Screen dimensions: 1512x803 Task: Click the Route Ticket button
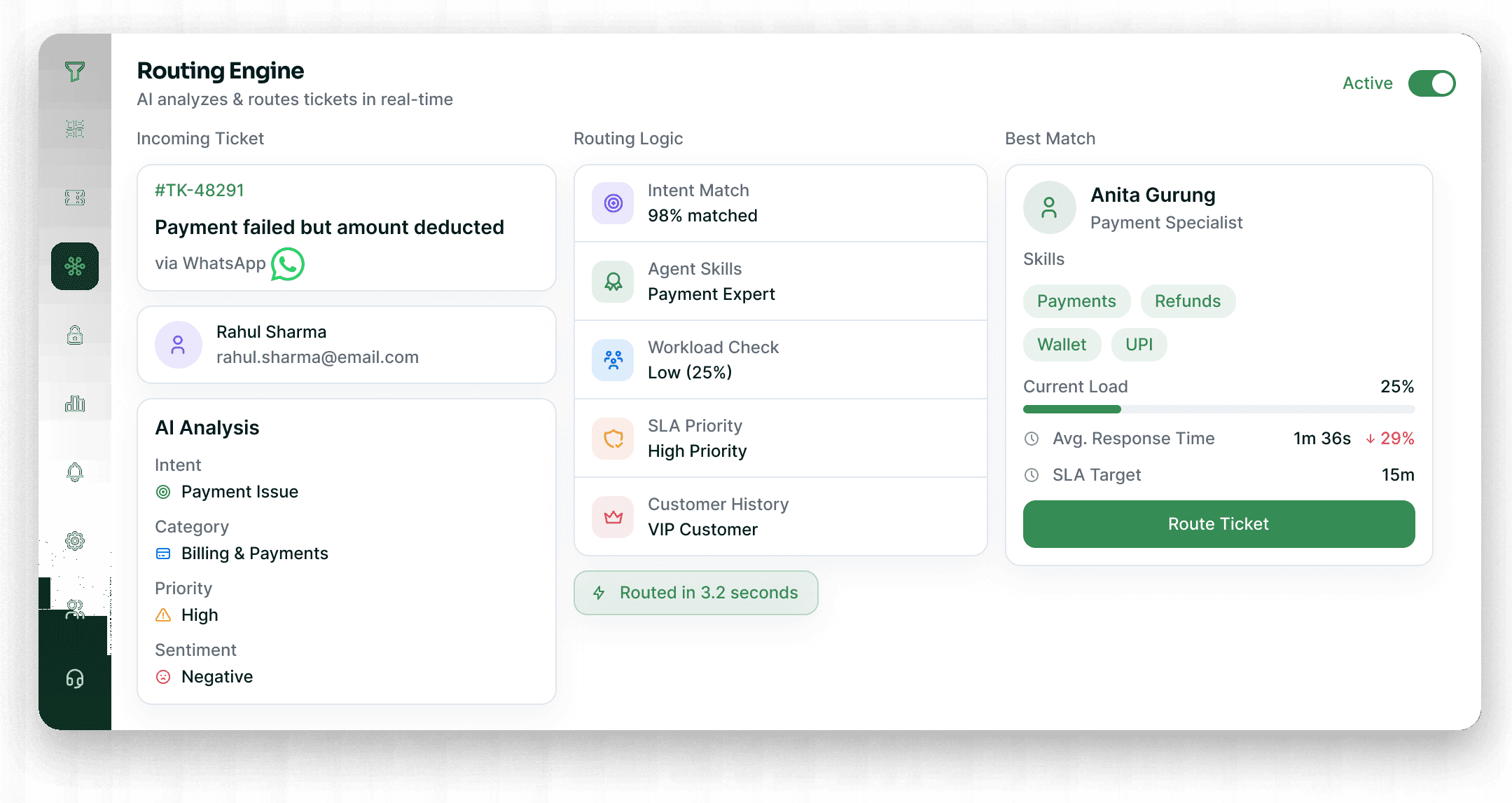pos(1219,524)
